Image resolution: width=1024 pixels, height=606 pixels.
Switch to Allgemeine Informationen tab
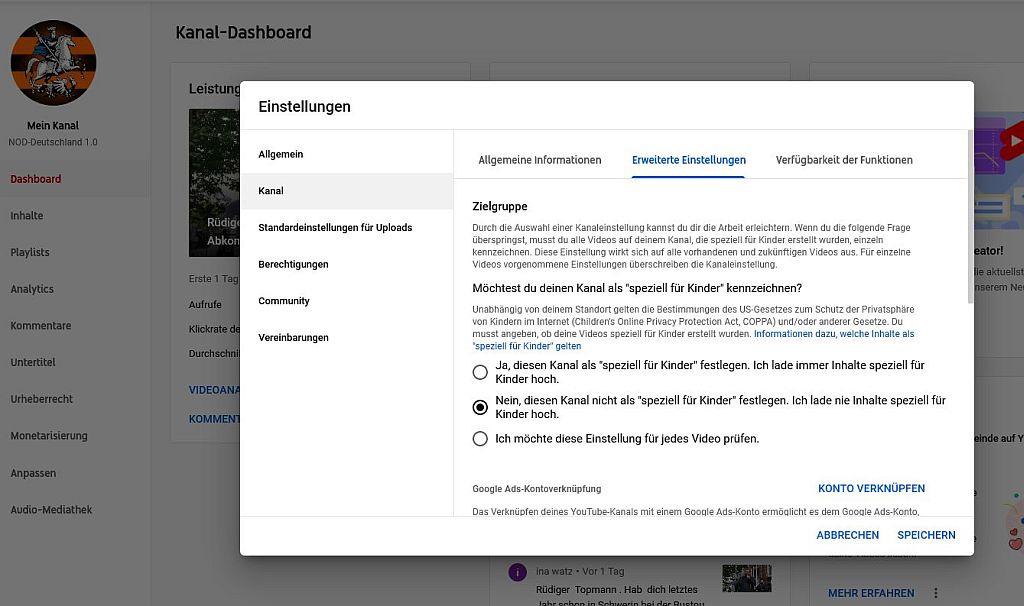[540, 160]
